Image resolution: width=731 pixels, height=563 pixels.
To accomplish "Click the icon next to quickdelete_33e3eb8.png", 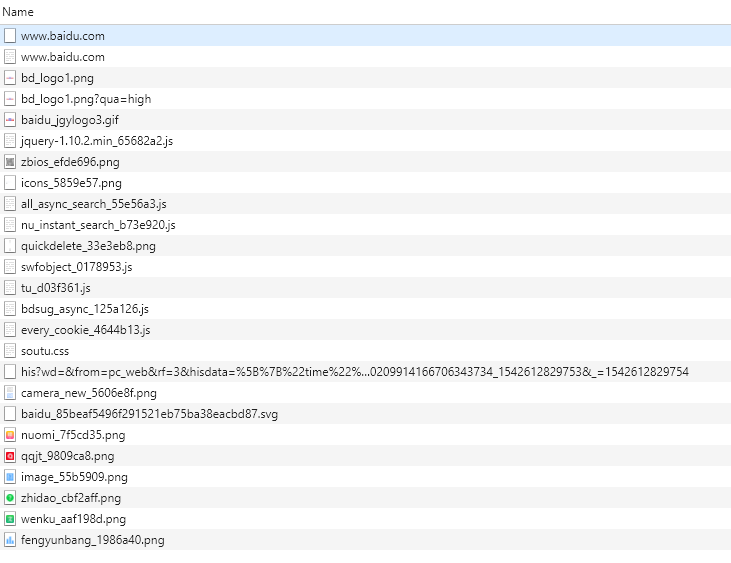I will point(10,246).
